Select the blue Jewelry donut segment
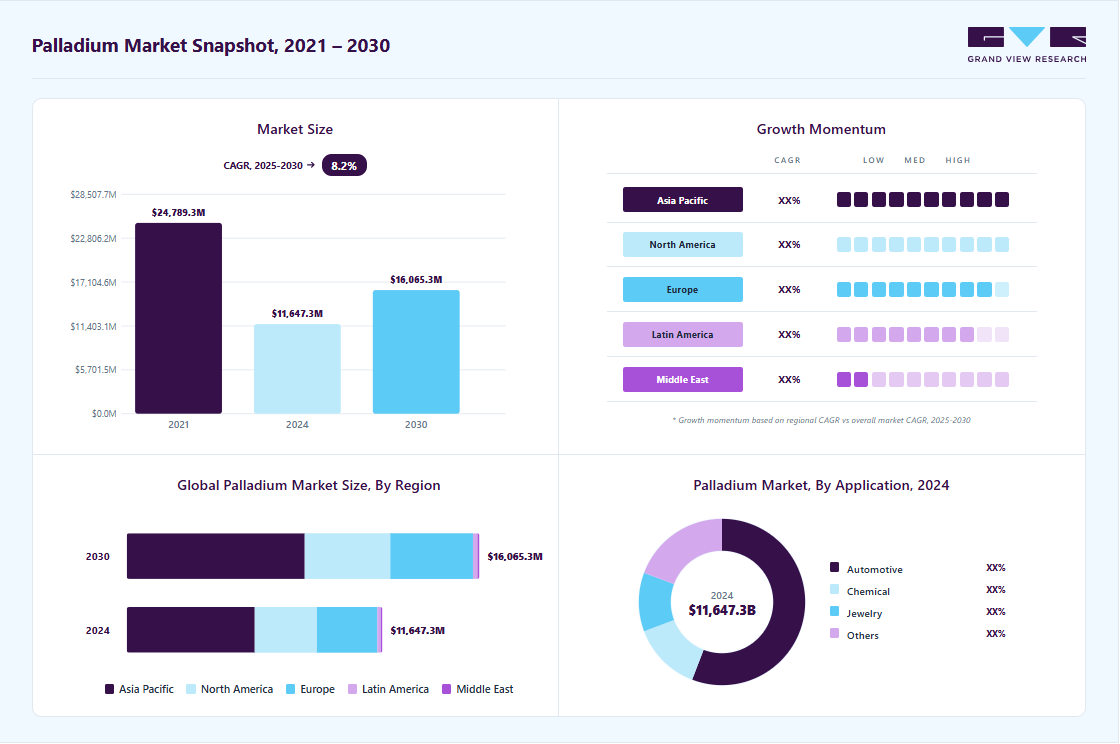The width and height of the screenshot is (1120, 744). click(655, 603)
